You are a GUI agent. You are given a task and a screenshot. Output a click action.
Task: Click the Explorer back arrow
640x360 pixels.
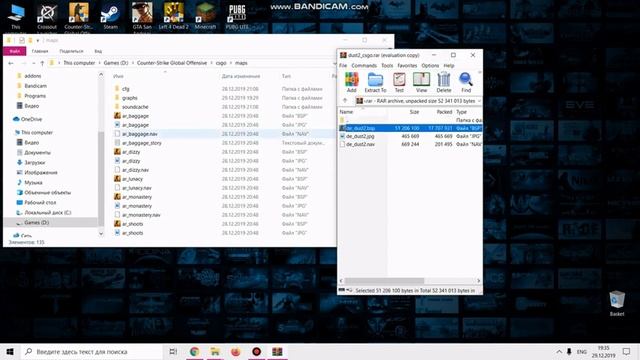coord(11,63)
